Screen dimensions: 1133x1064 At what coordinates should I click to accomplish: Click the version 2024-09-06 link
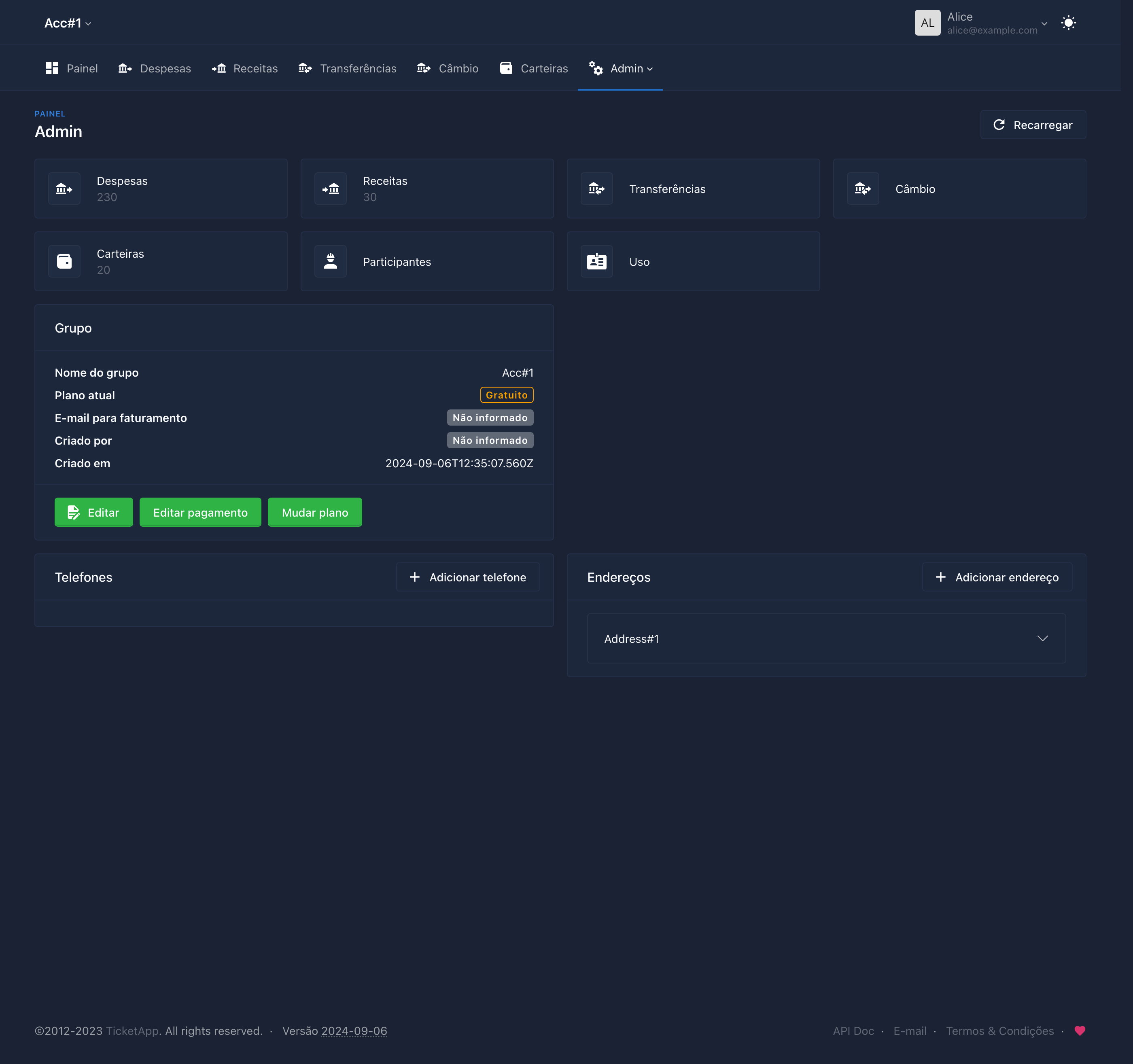354,1031
